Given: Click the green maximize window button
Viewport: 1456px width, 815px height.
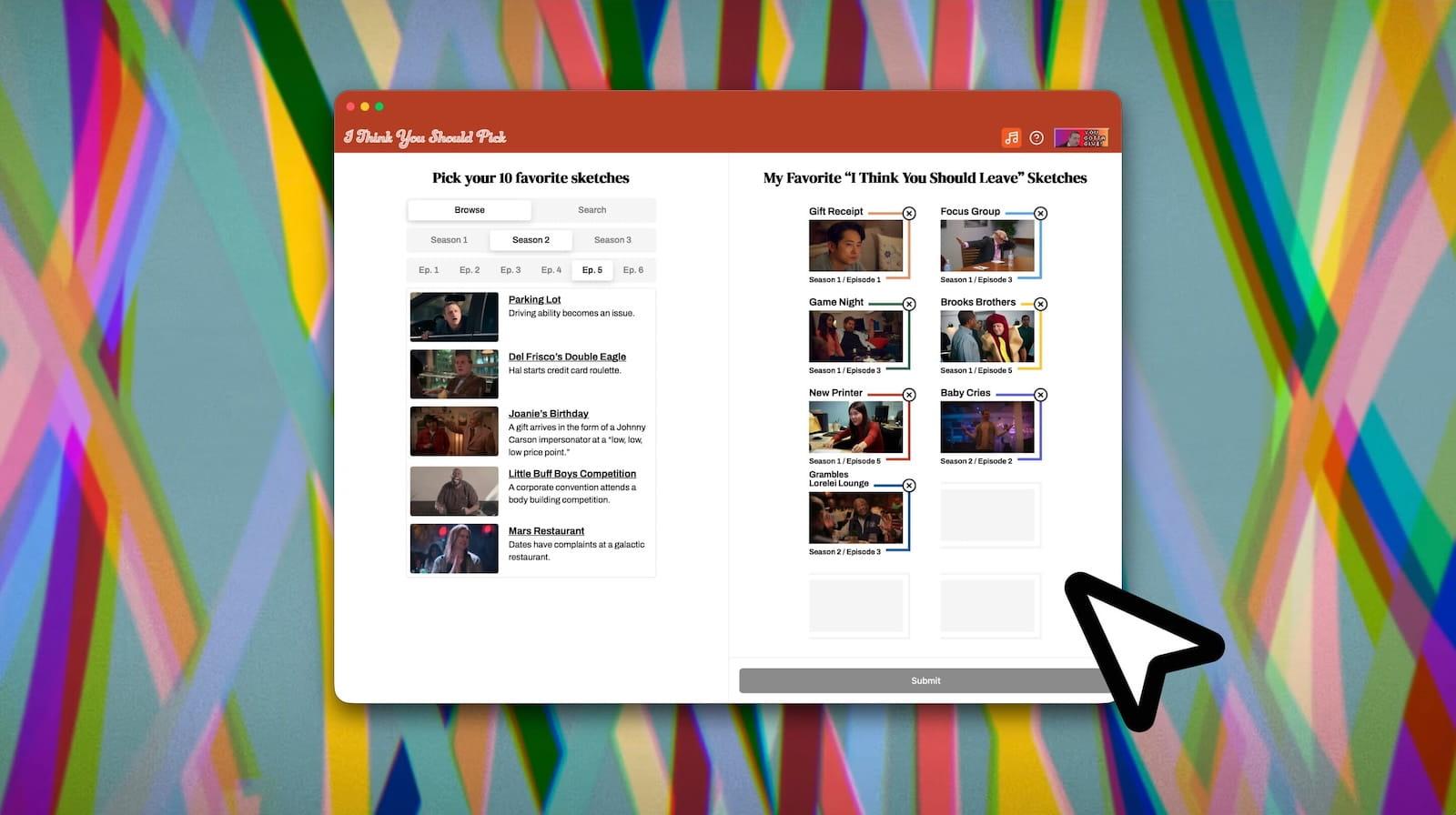Looking at the screenshot, I should click(379, 106).
